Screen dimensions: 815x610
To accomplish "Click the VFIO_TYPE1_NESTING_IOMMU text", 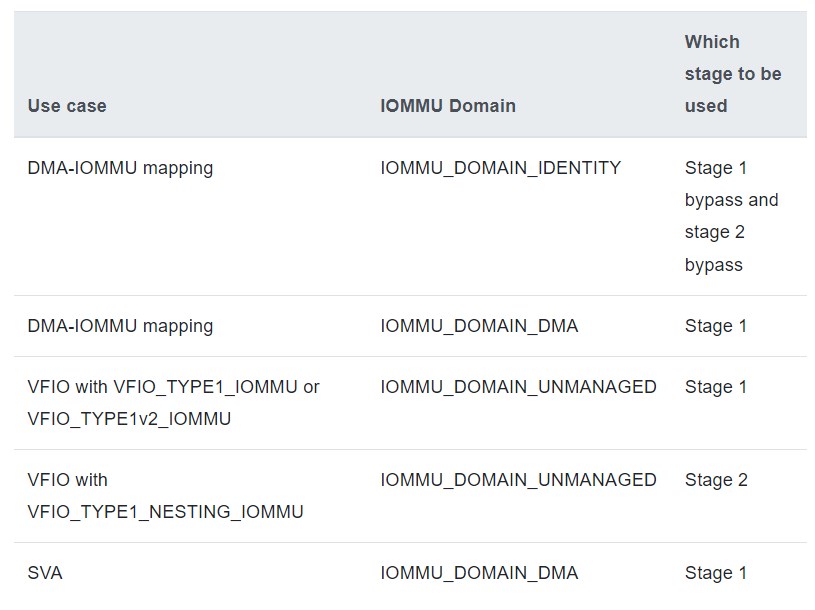I will [x=165, y=512].
